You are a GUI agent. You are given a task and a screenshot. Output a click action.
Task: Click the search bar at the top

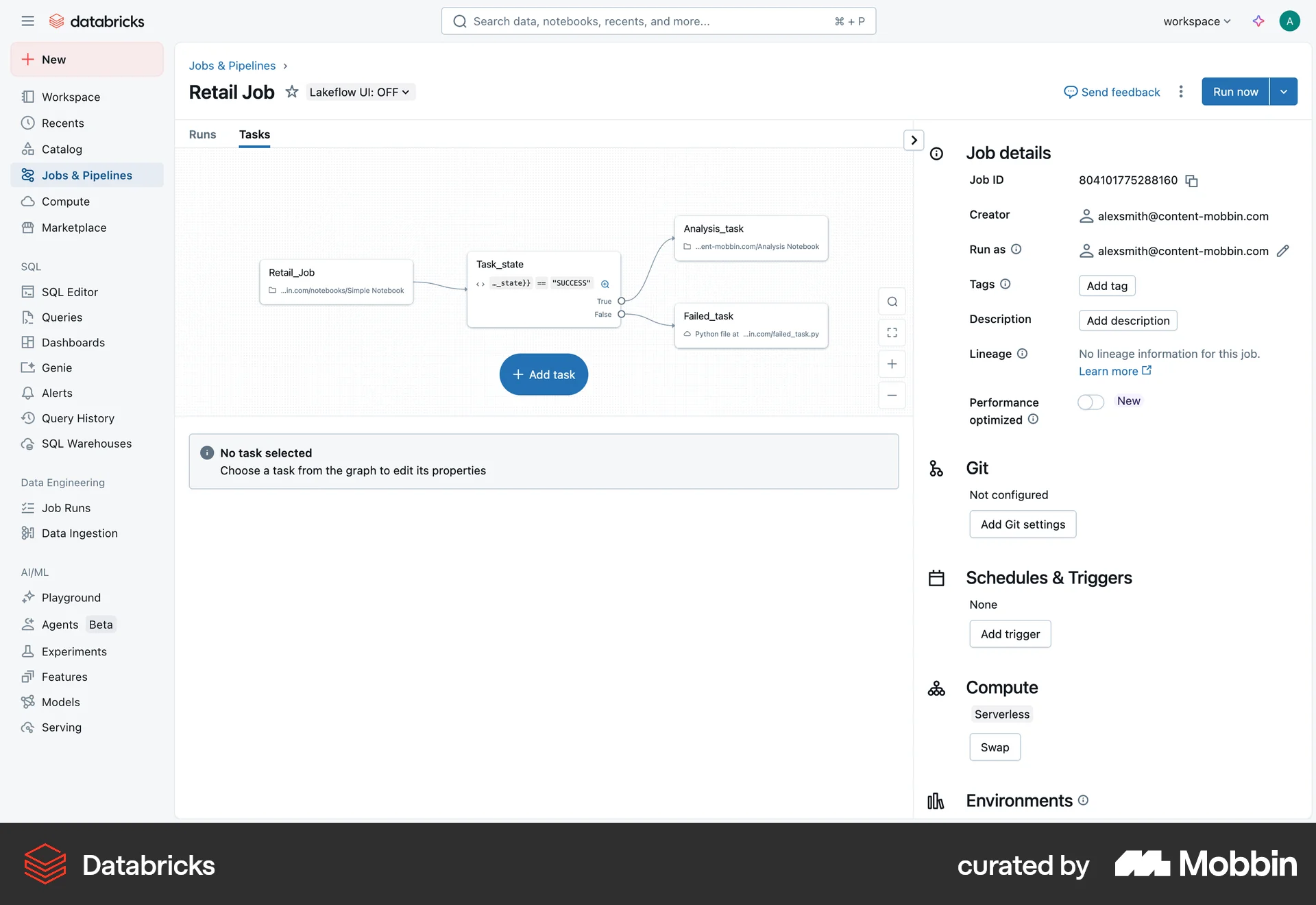click(x=658, y=21)
